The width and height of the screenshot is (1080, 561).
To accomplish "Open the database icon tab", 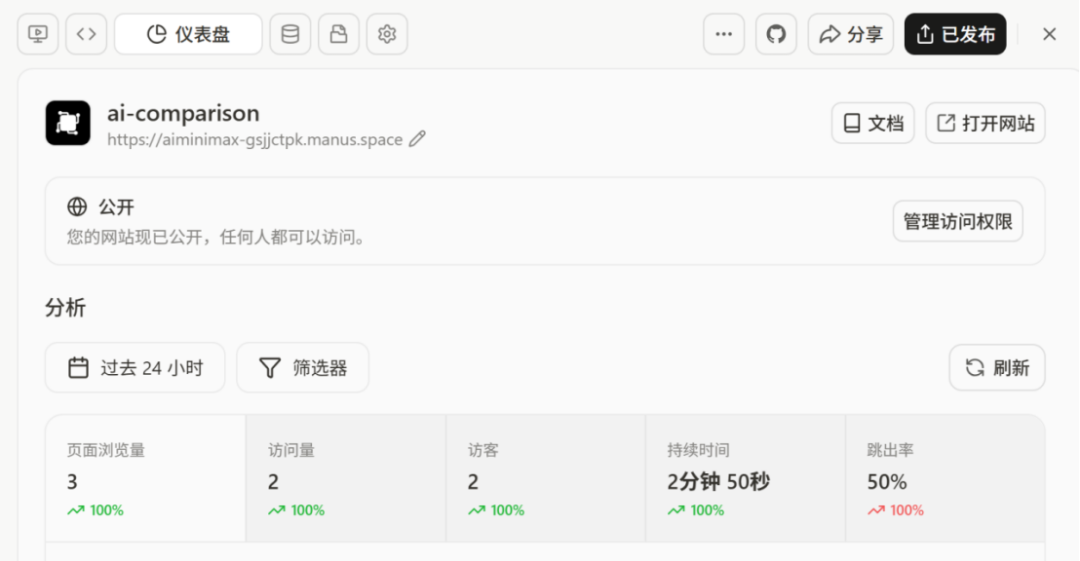I will point(290,34).
